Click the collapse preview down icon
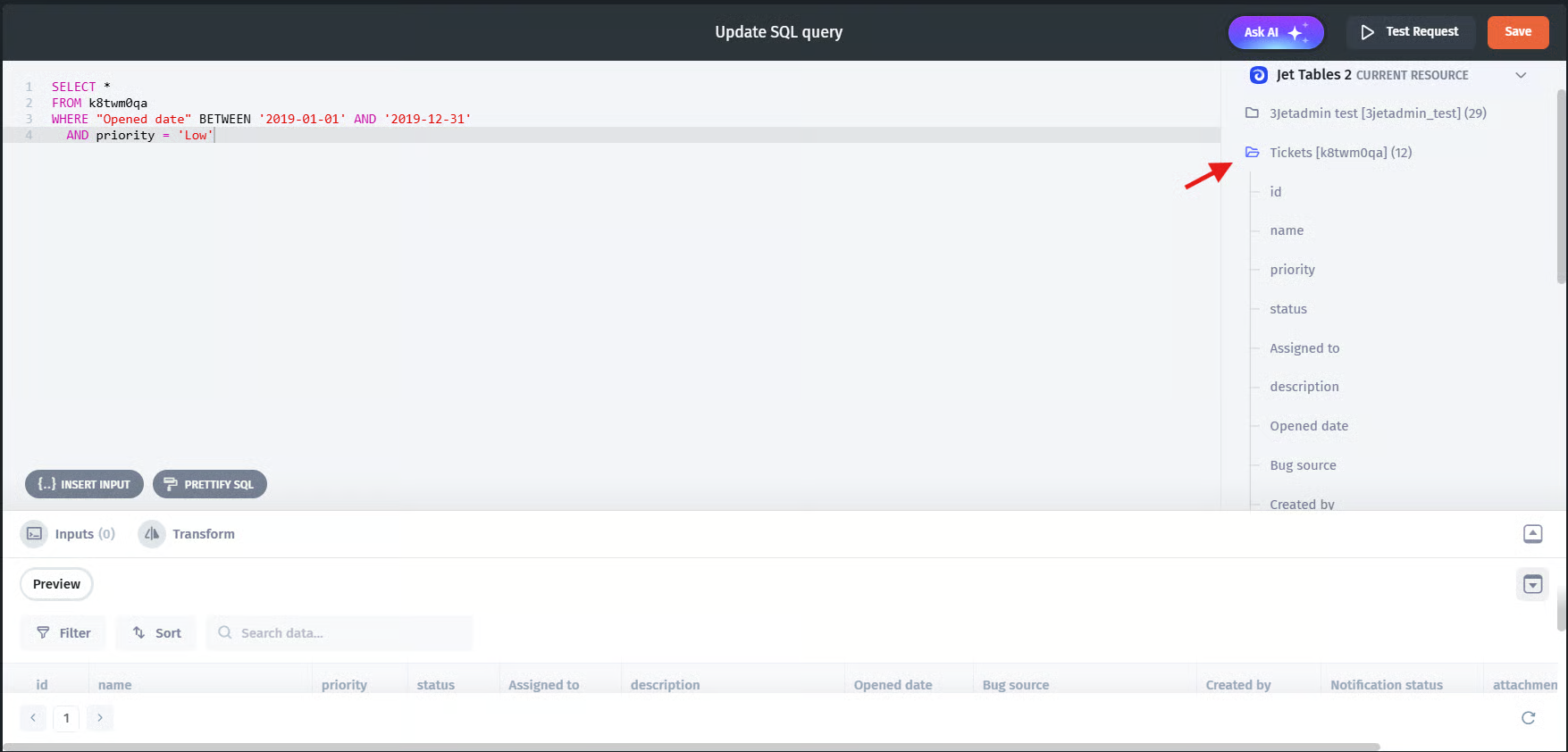Image resolution: width=1568 pixels, height=752 pixels. click(x=1532, y=585)
